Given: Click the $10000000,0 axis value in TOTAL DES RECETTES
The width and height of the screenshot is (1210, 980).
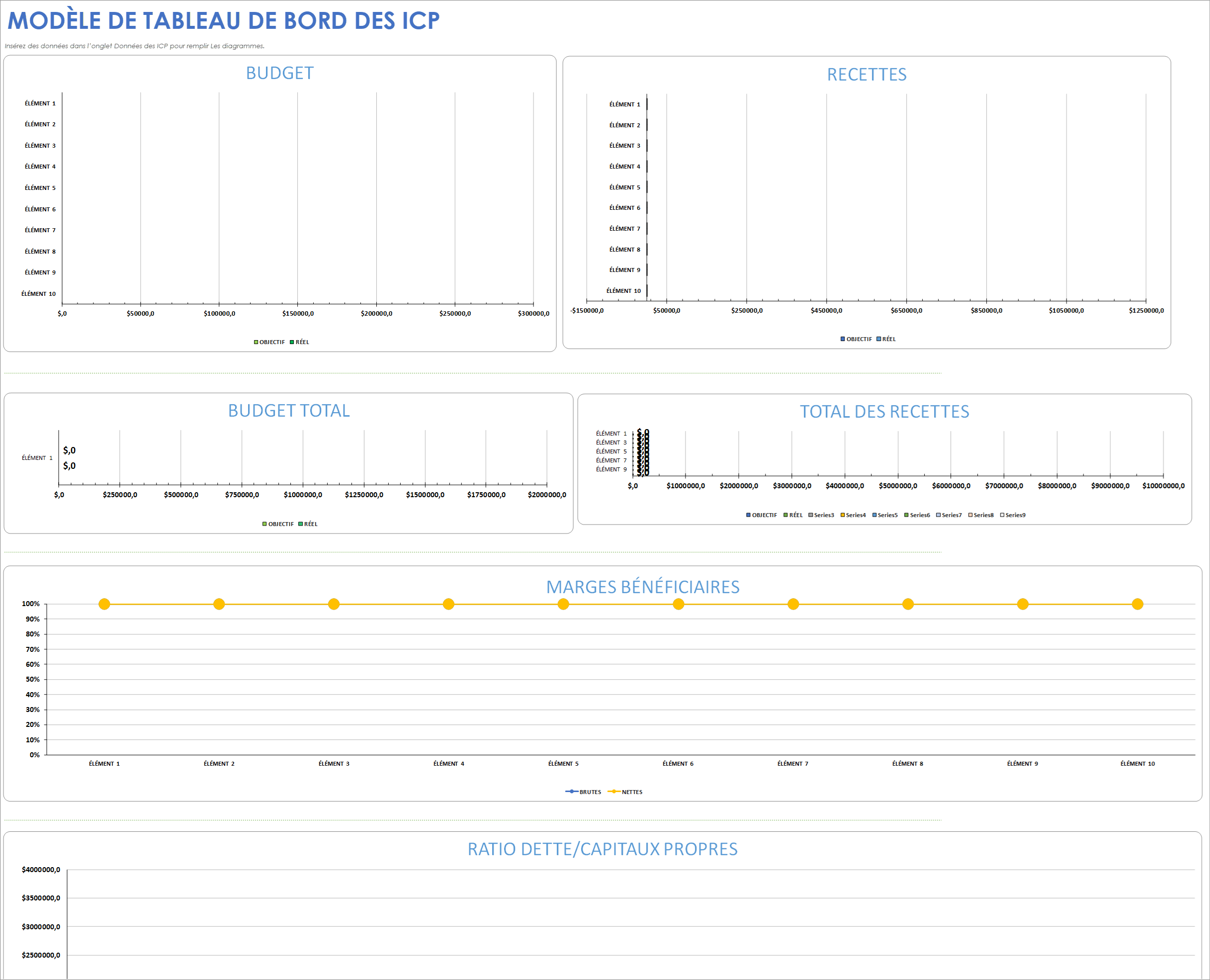Looking at the screenshot, I should pos(1163,486).
